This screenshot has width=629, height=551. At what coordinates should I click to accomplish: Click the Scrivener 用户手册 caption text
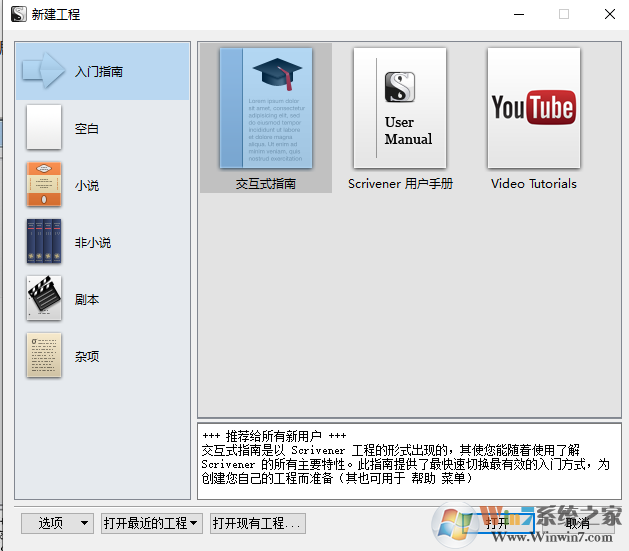[x=400, y=184]
